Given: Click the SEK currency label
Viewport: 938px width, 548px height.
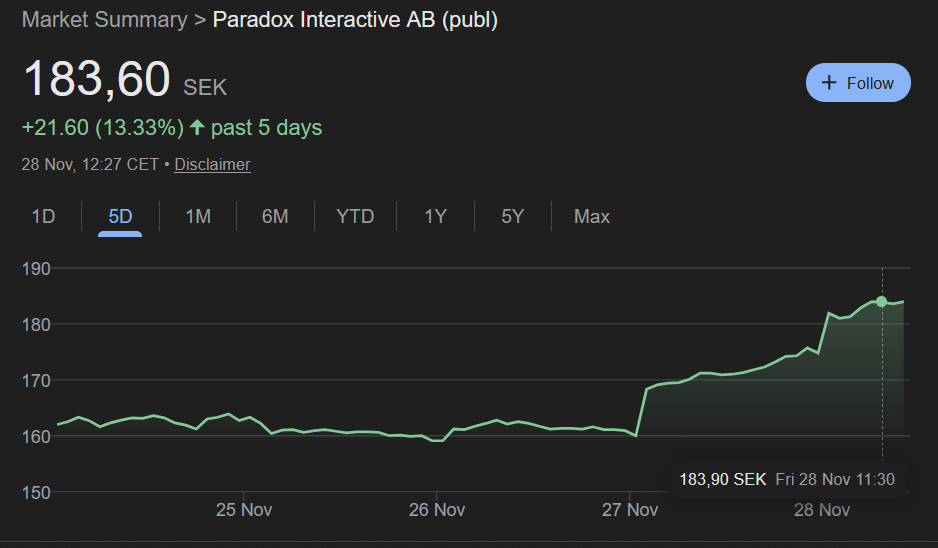Looking at the screenshot, I should (205, 87).
